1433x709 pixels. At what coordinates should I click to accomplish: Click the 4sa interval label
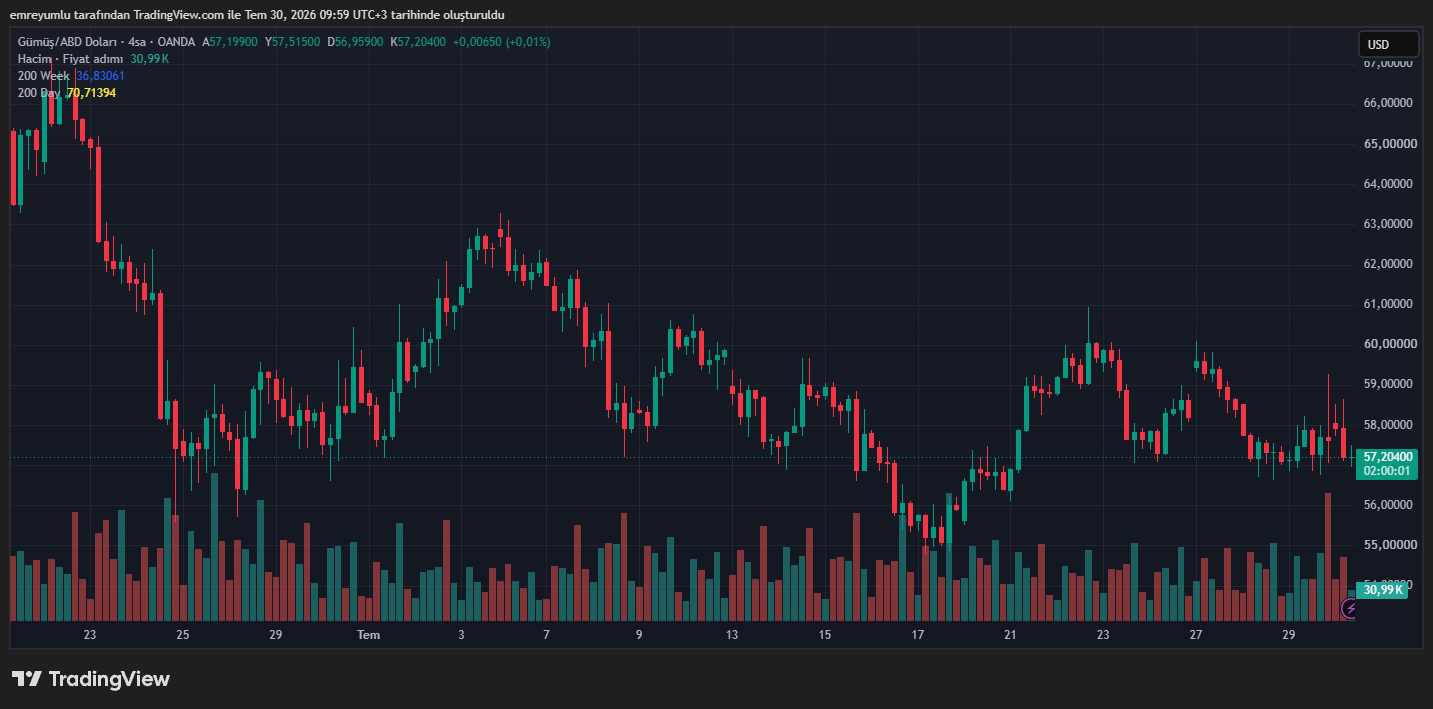pyautogui.click(x=138, y=42)
